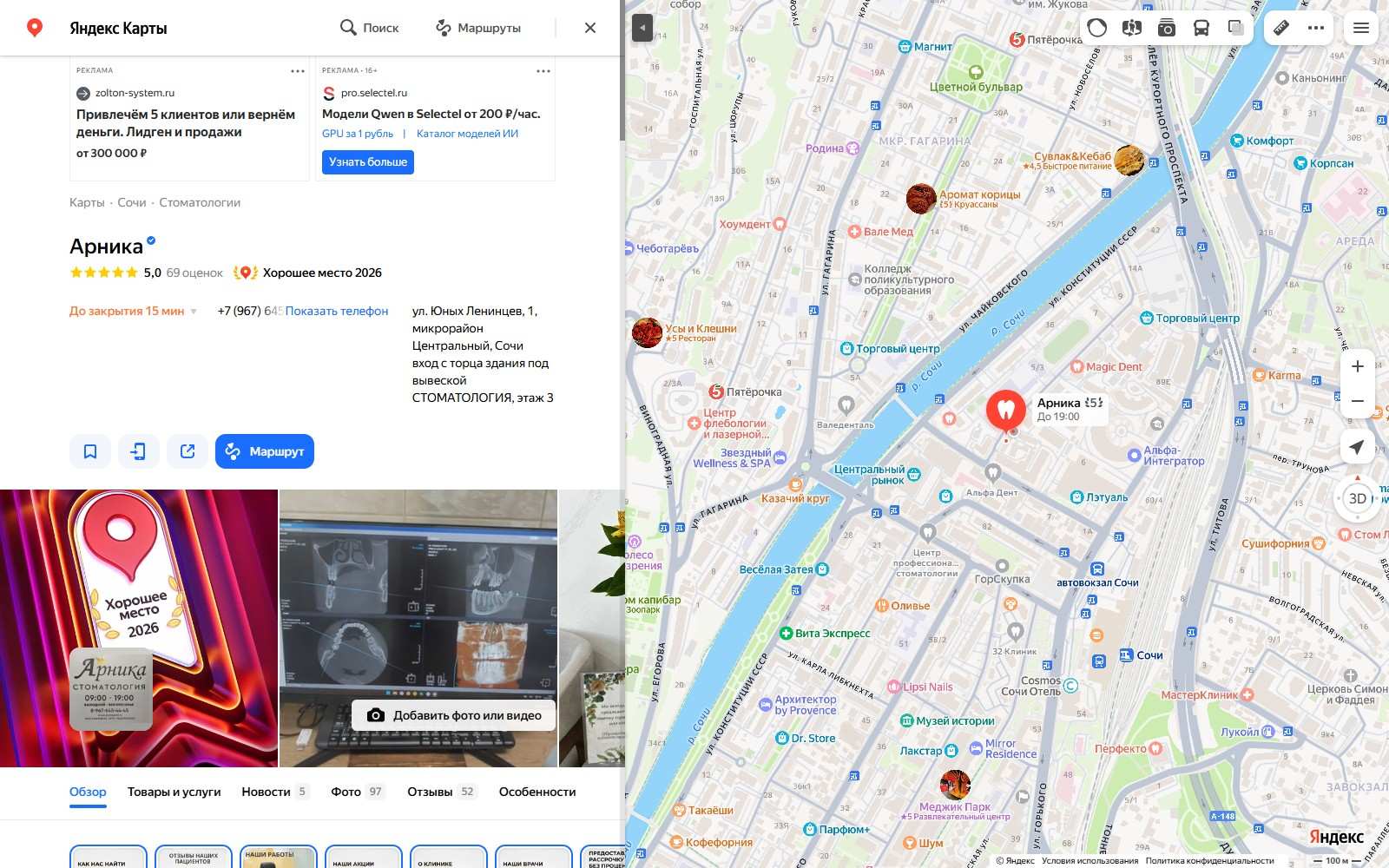Go to Сочи breadcrumb

tap(132, 202)
